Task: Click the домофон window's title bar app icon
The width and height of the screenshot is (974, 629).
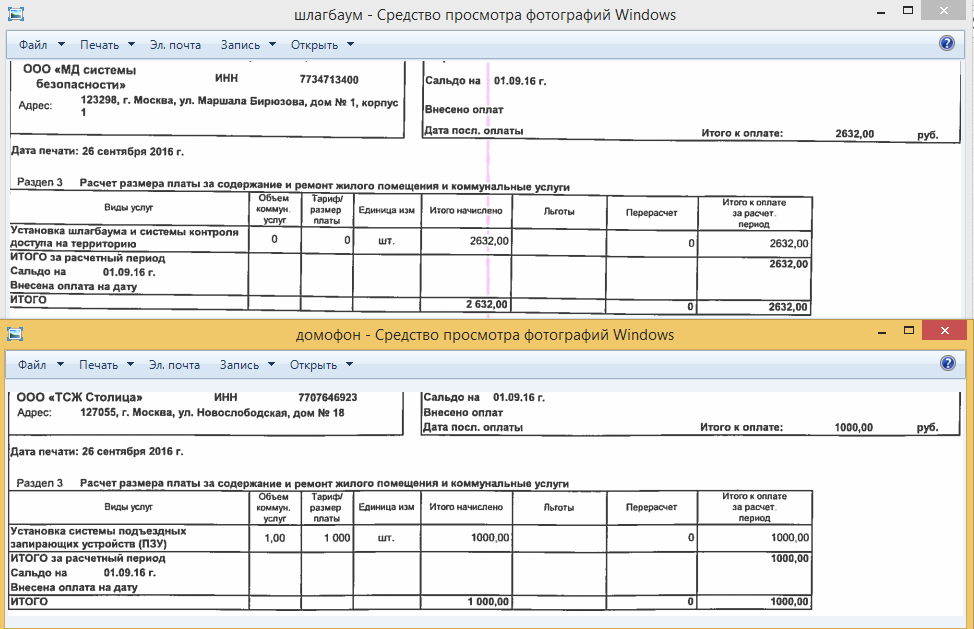Action: [x=16, y=334]
